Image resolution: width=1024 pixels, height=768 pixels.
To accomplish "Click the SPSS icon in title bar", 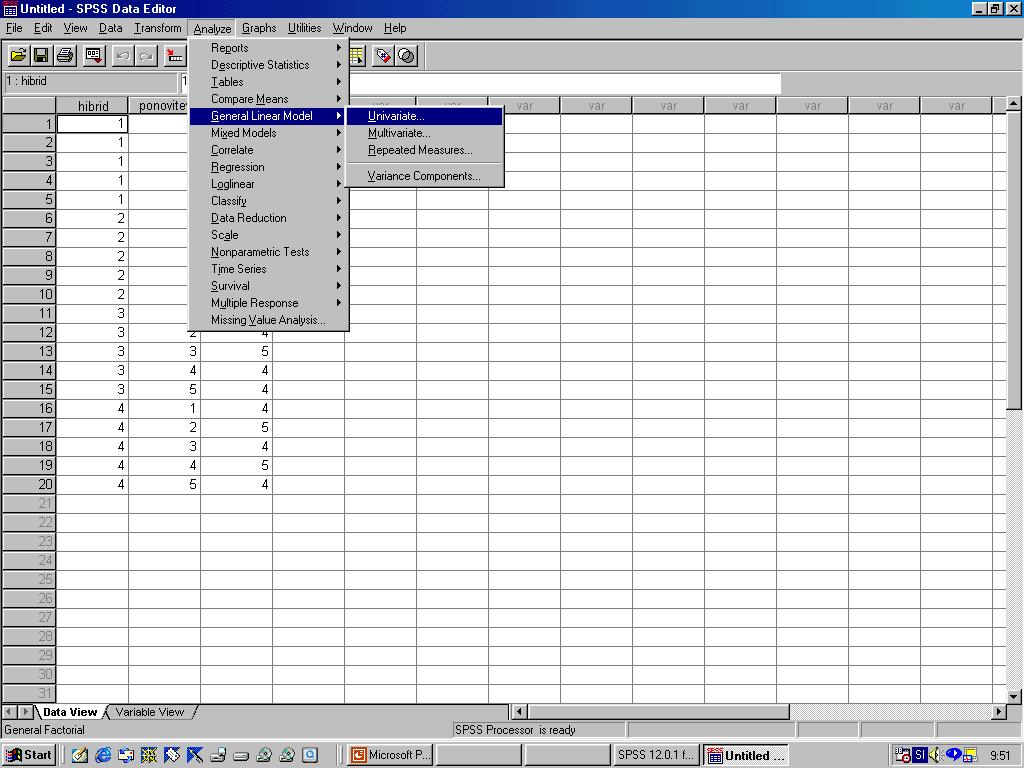I will click(x=10, y=9).
